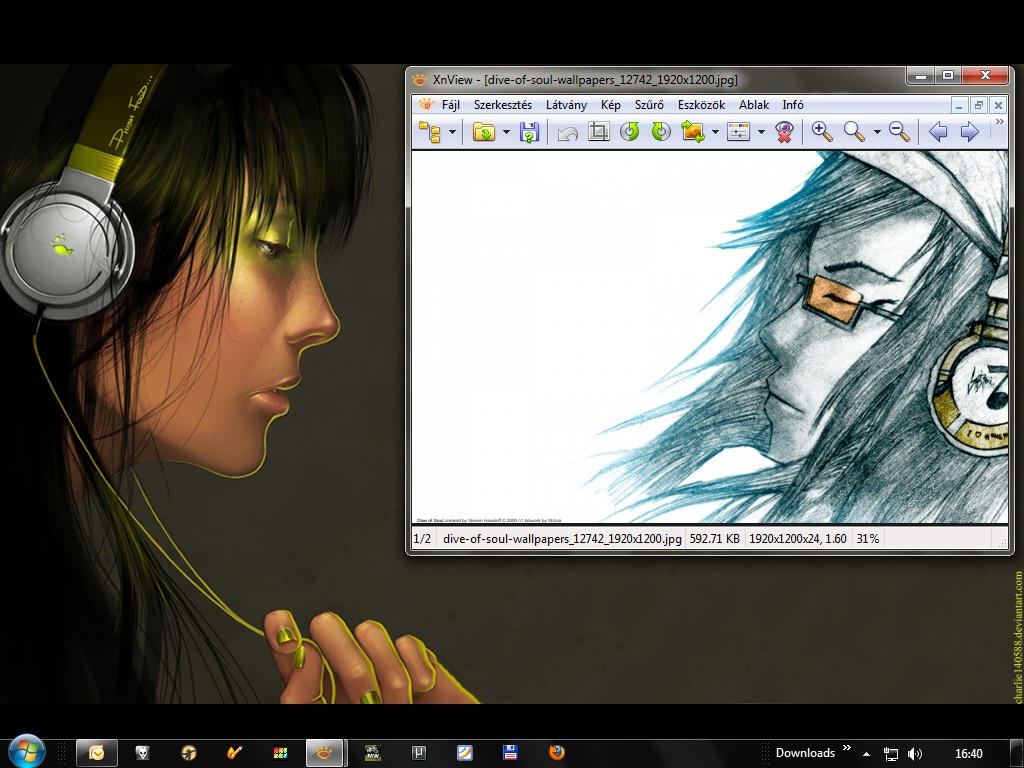Open the adjust sliders icon in toolbar

[x=738, y=132]
